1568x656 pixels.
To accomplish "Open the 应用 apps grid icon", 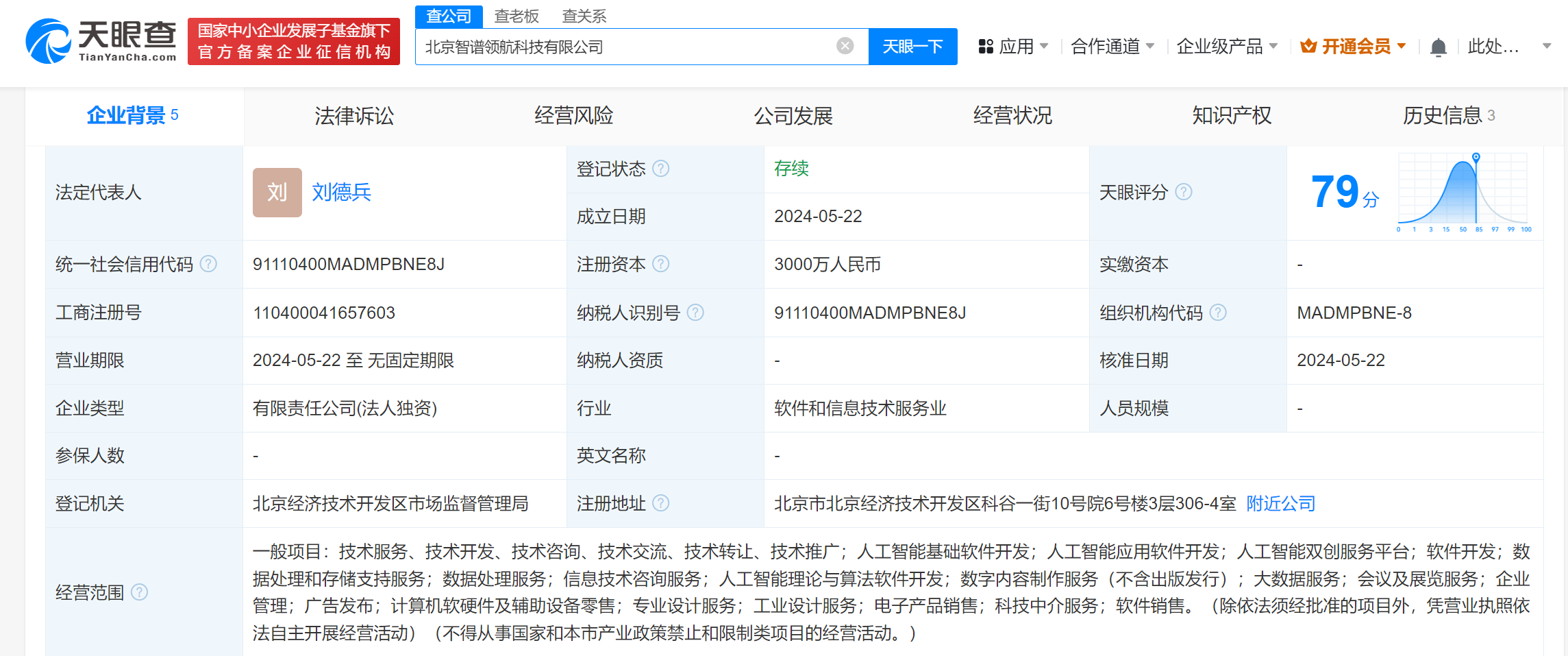I will [986, 46].
